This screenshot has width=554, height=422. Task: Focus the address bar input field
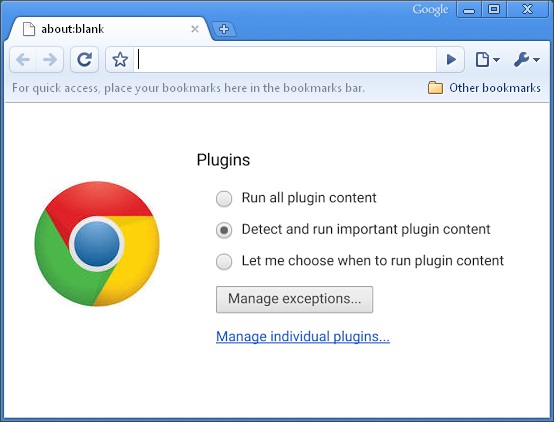pos(285,59)
